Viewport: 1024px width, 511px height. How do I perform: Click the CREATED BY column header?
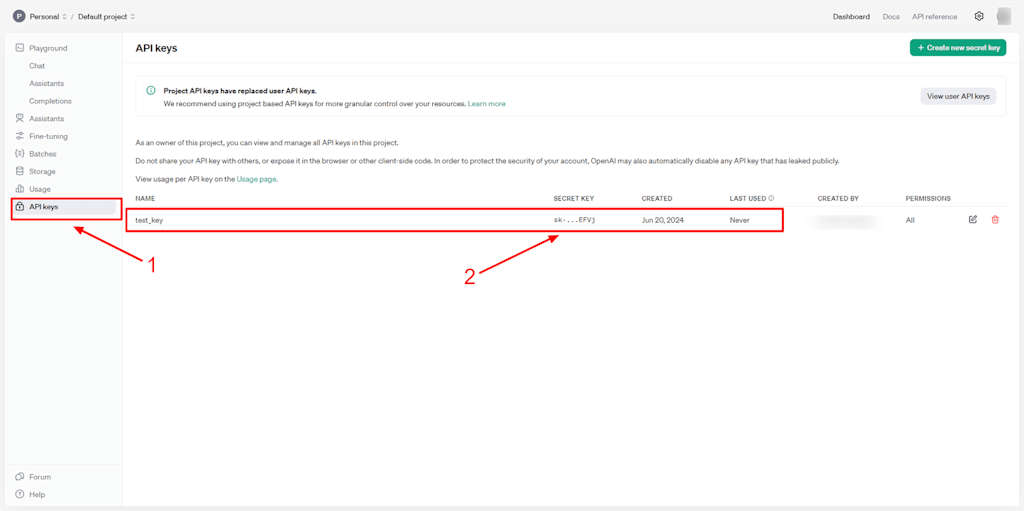click(838, 198)
